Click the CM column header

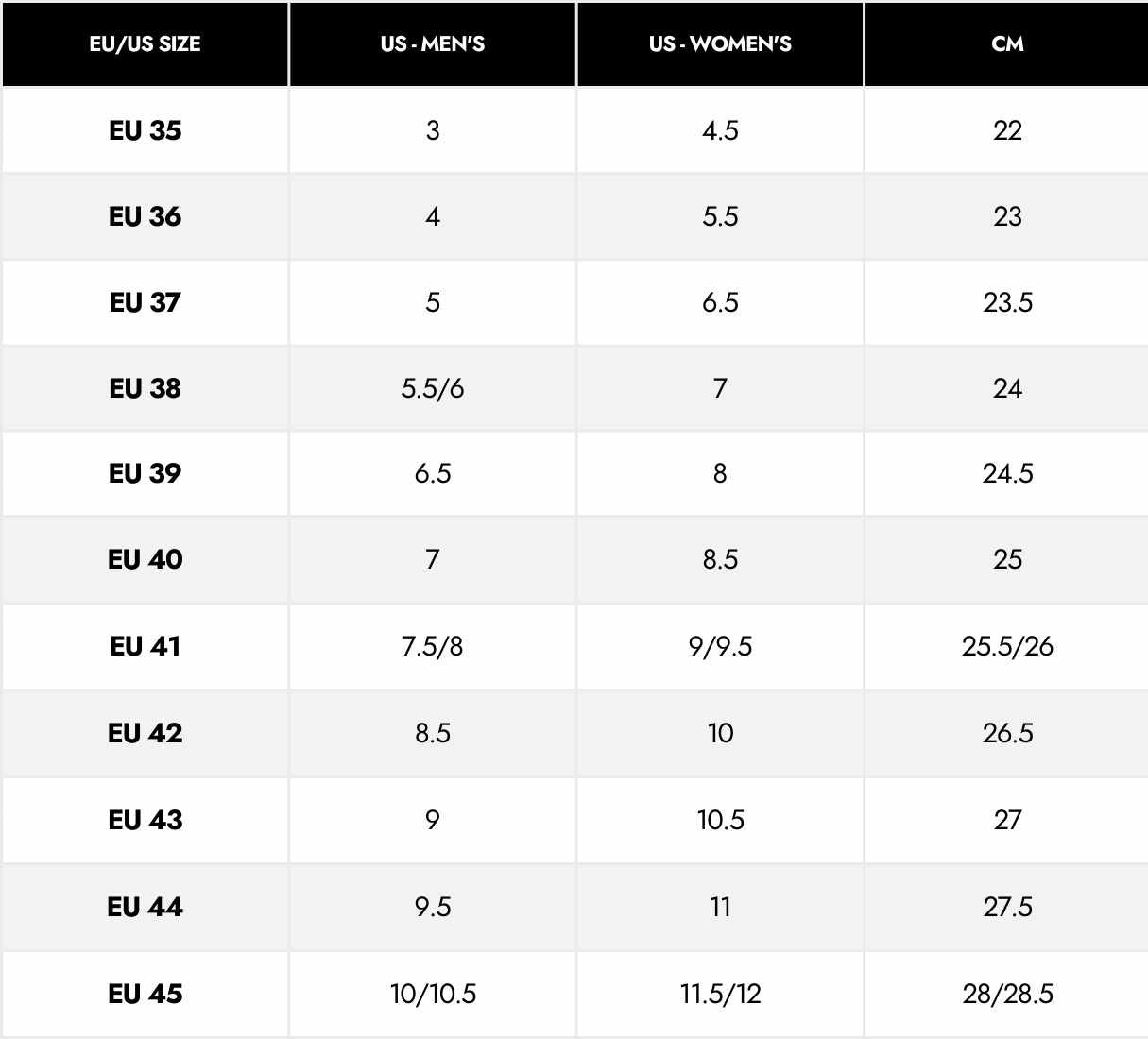tap(1007, 43)
